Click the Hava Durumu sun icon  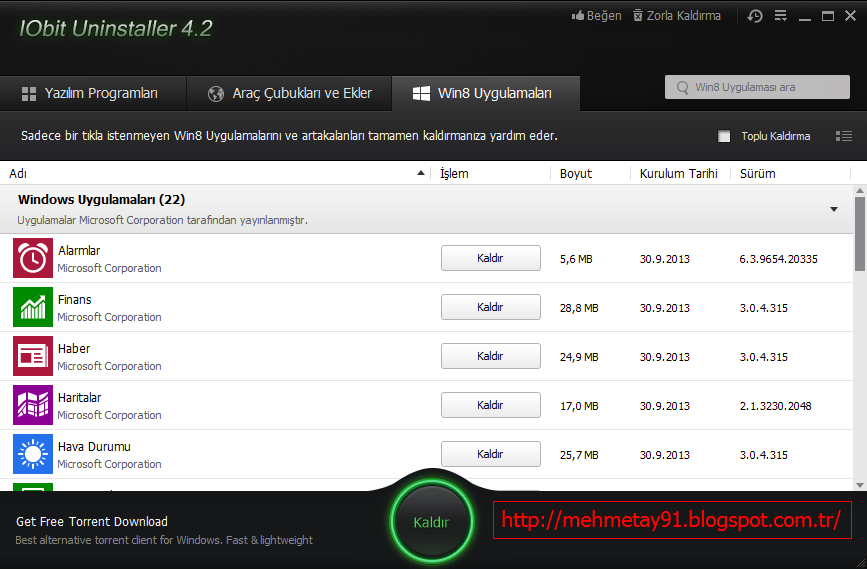click(x=33, y=454)
